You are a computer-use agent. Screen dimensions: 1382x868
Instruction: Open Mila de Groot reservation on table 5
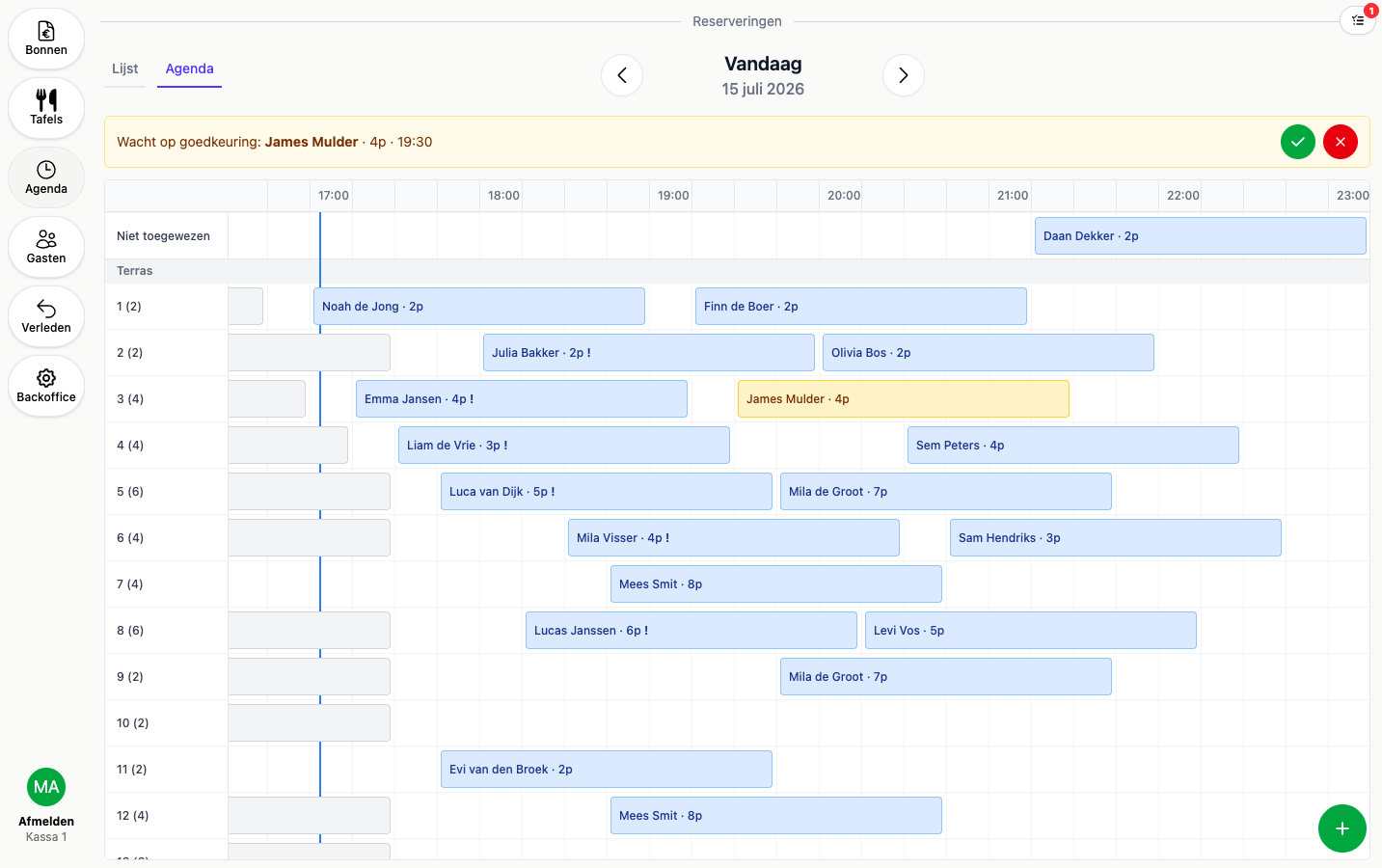pos(946,492)
